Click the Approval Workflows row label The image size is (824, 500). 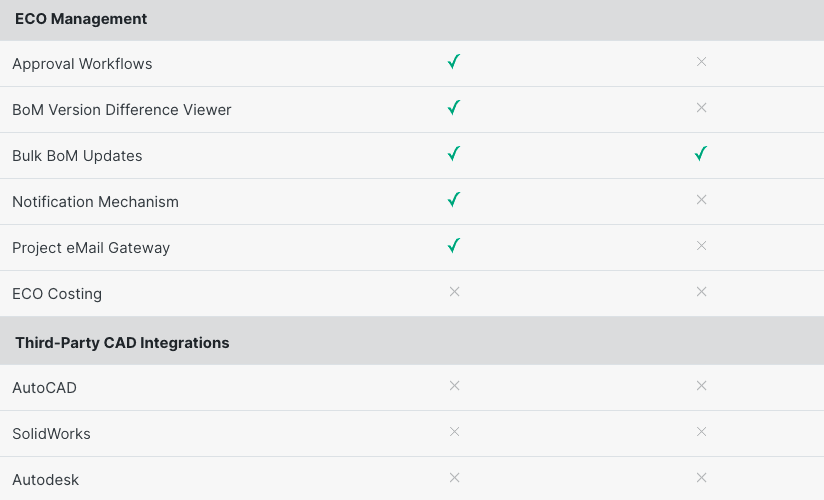[82, 64]
